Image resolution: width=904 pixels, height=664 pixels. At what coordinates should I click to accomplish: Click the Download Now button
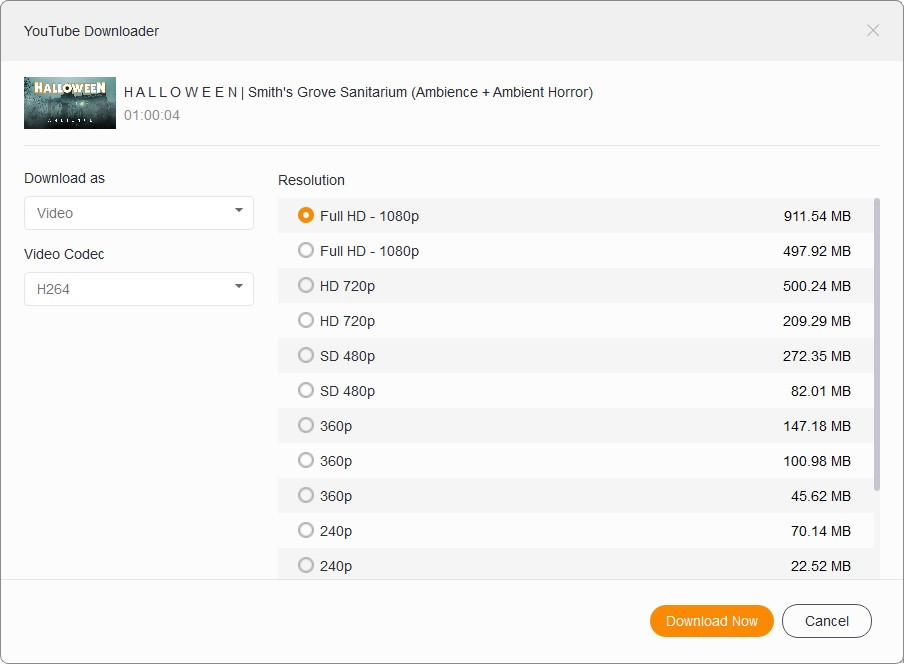[x=711, y=621]
